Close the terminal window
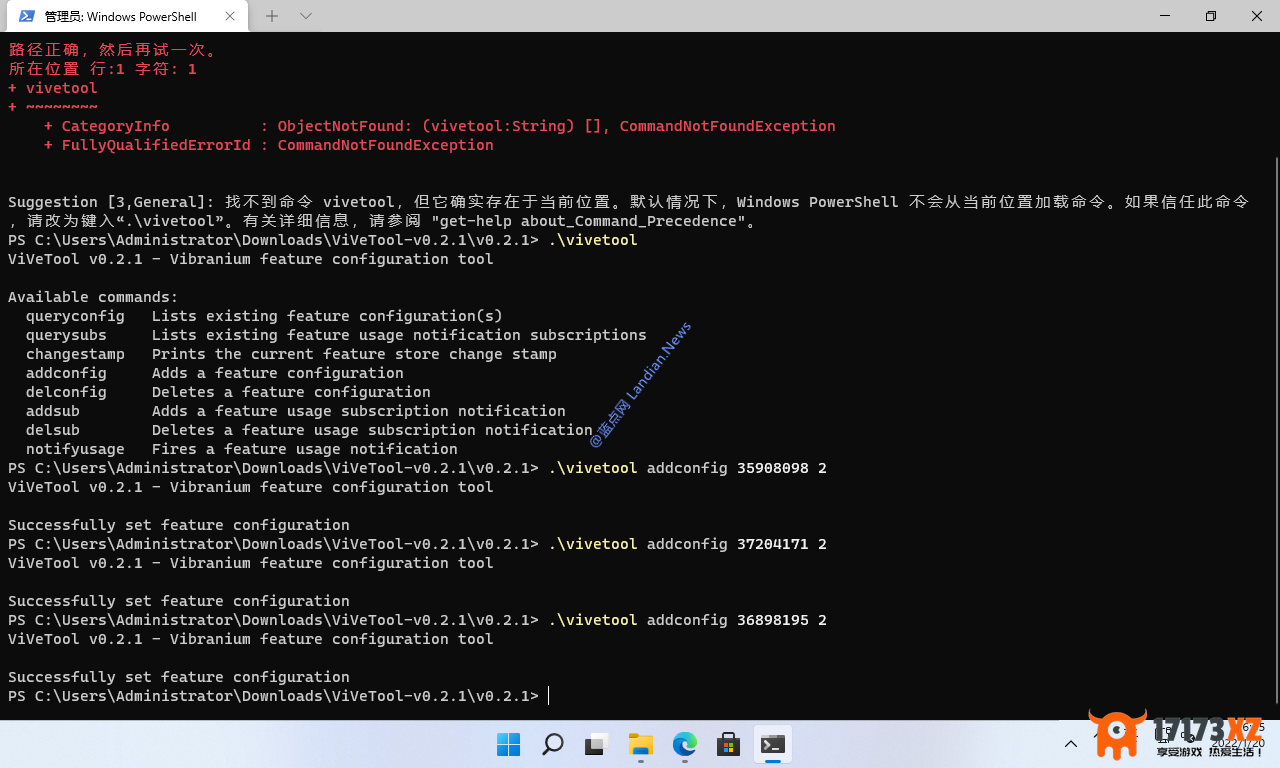 [1257, 16]
